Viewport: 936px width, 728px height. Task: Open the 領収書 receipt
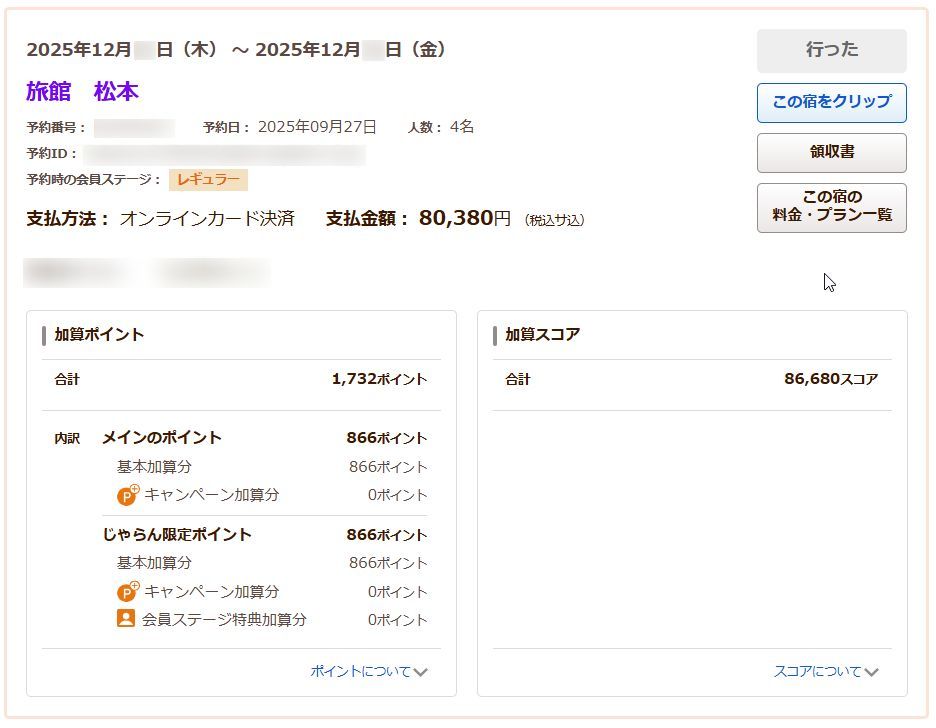pyautogui.click(x=831, y=152)
